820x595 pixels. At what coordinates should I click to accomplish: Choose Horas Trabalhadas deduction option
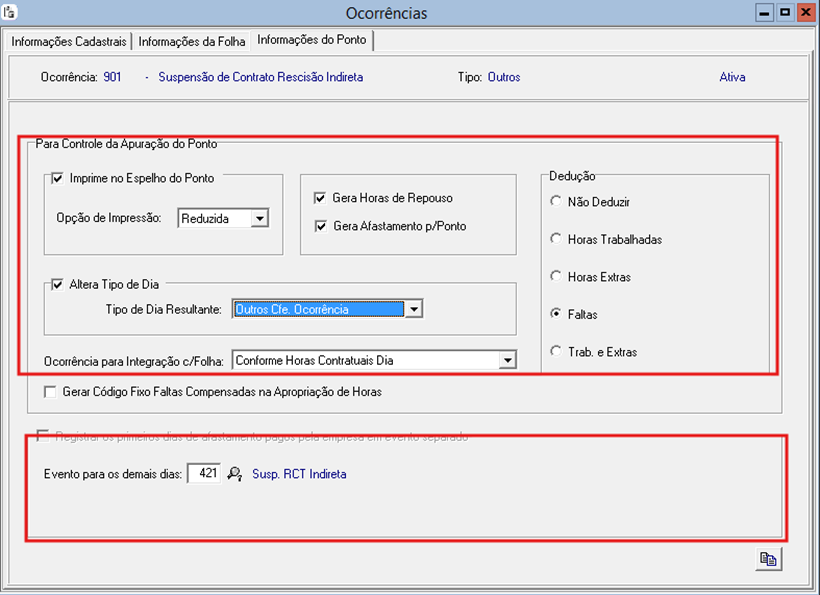[556, 240]
